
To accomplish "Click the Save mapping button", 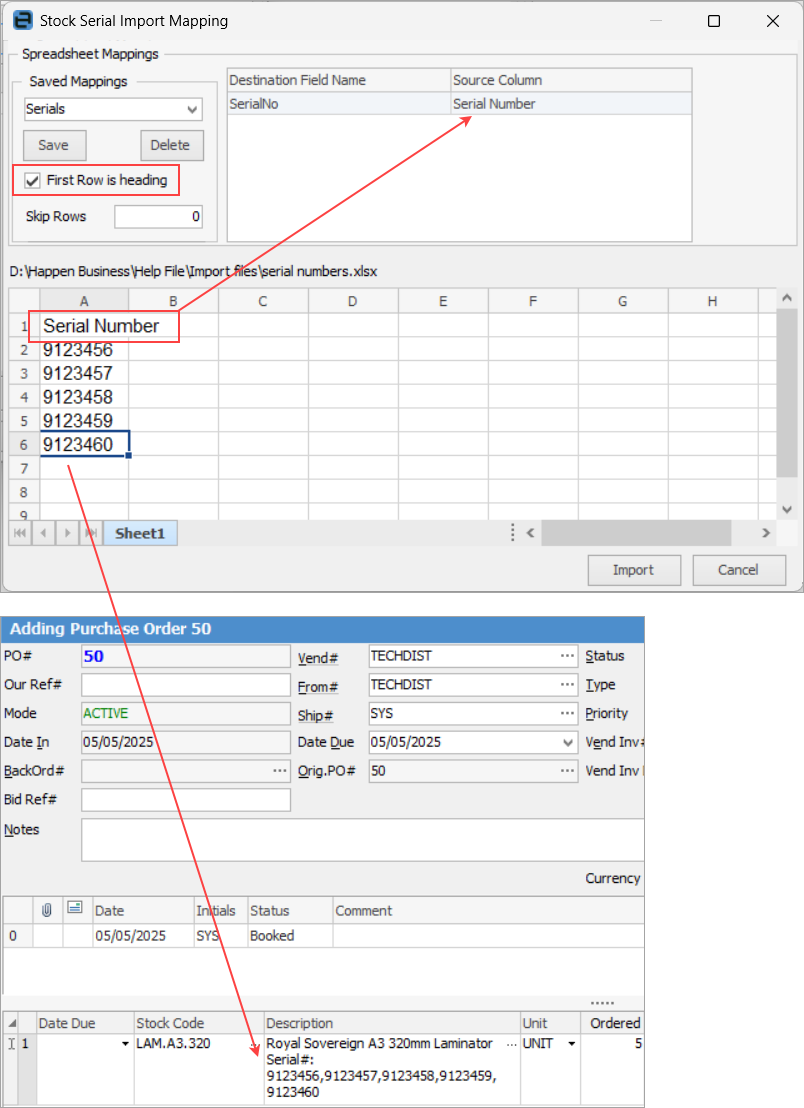I will (54, 146).
